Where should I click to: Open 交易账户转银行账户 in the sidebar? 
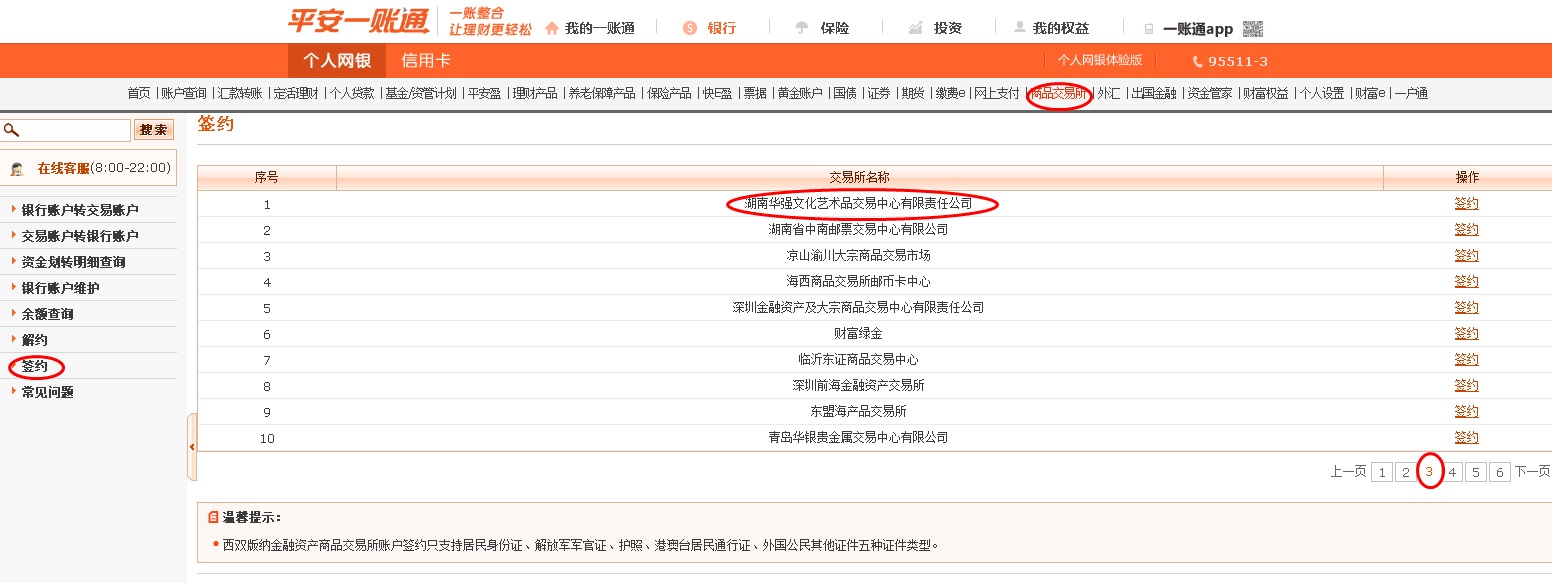80,236
